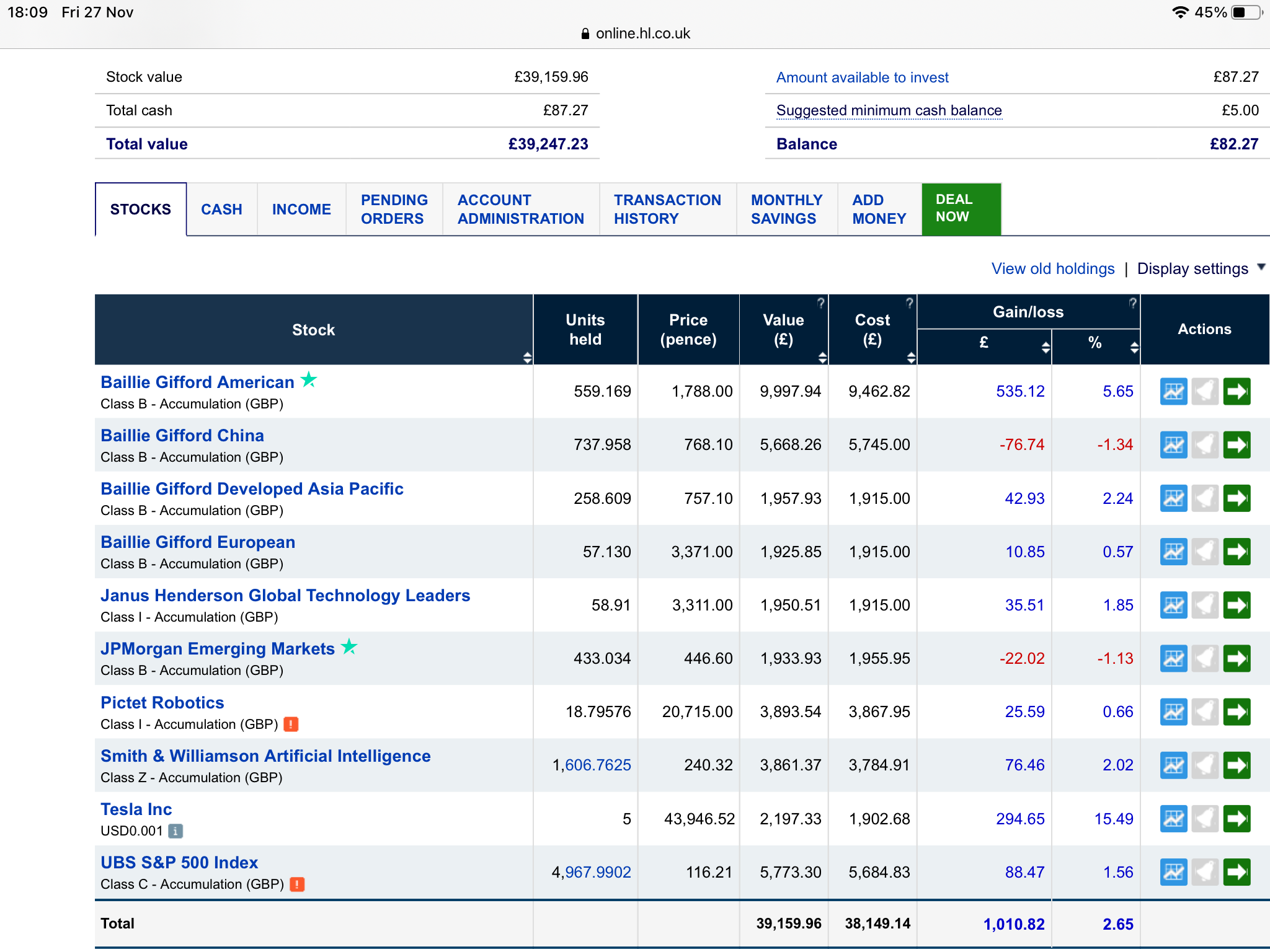Click the question mark on Gain/loss header

[1132, 303]
